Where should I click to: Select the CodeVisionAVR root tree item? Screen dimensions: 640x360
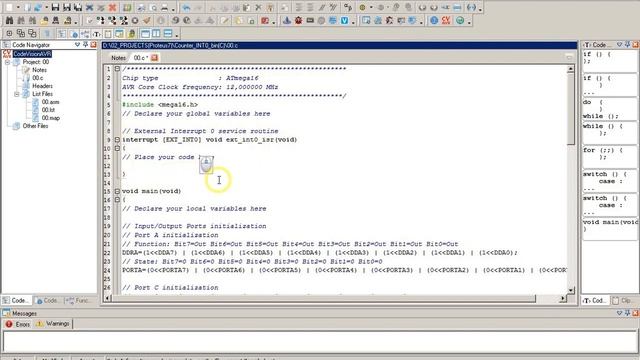[32, 54]
